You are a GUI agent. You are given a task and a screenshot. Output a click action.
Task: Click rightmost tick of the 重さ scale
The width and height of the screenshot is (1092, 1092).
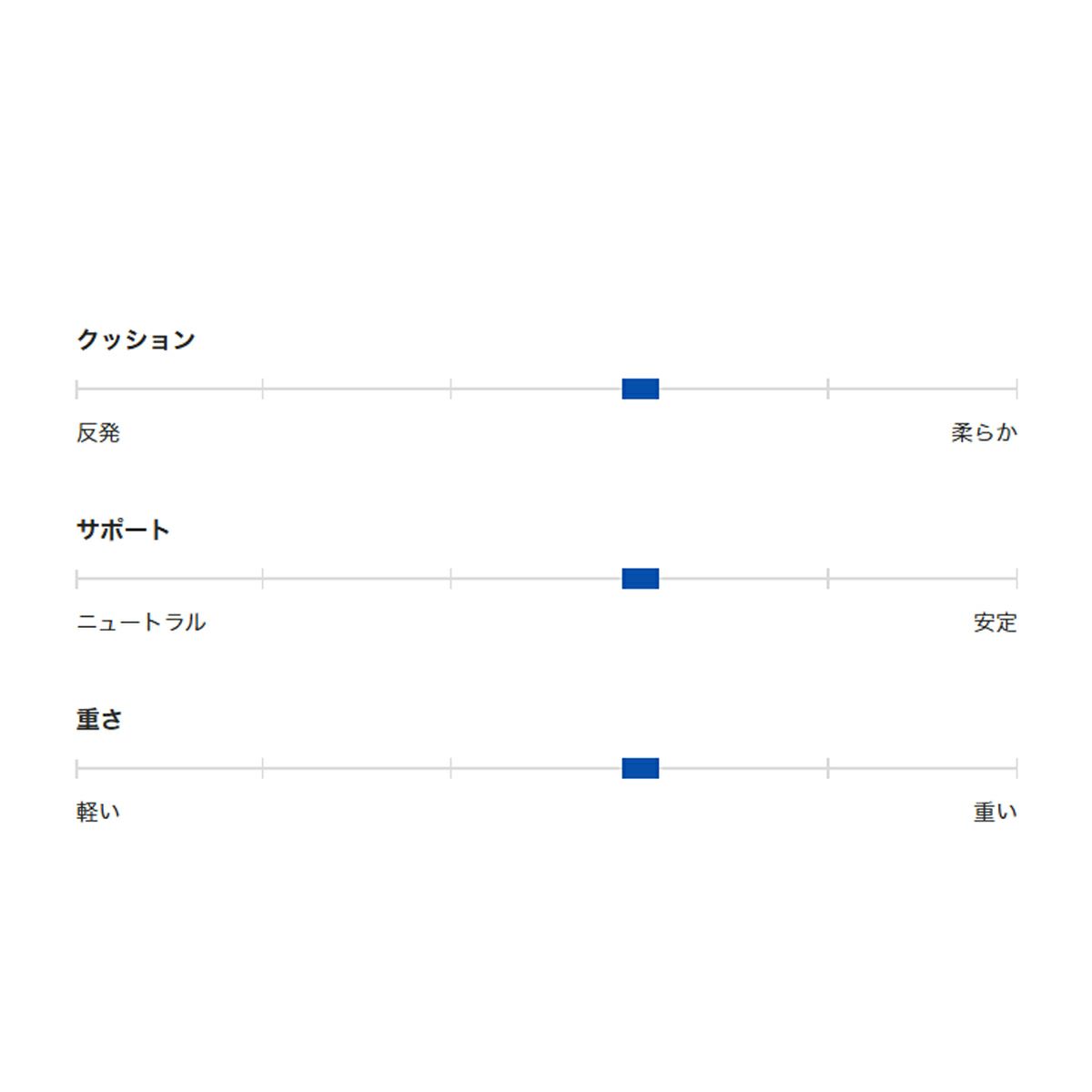pos(1016,768)
